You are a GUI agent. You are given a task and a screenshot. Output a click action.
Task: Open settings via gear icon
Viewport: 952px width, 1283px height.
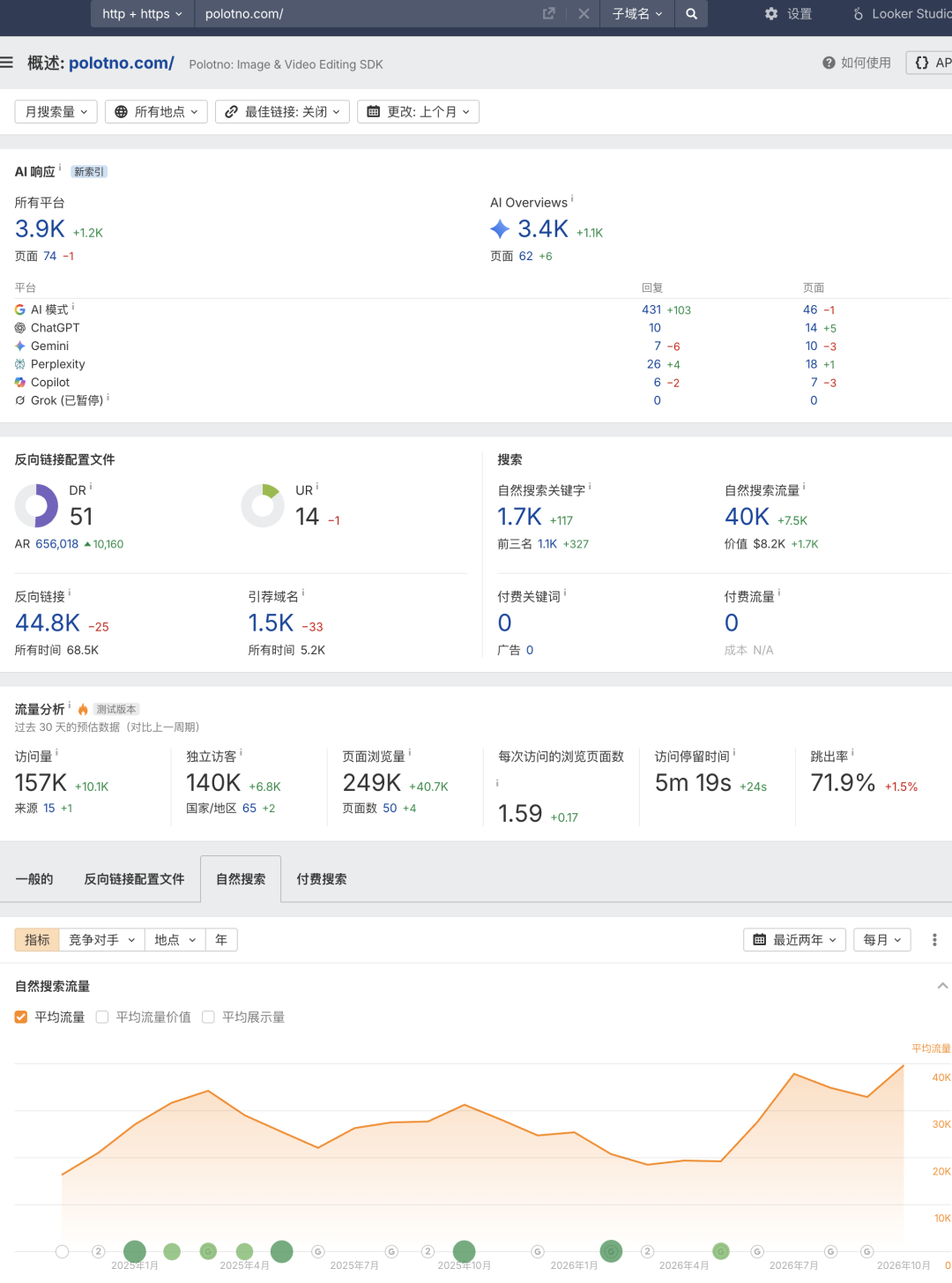pos(771,13)
